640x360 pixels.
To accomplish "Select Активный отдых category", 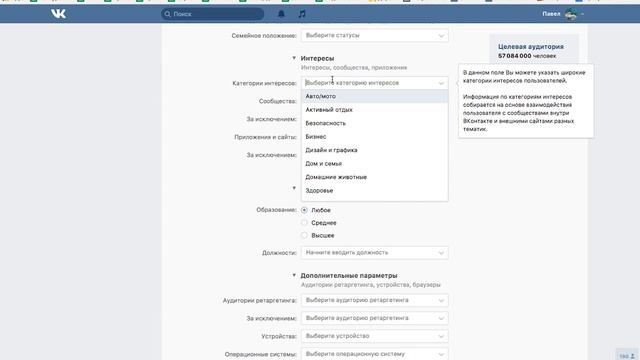I will 374,110.
